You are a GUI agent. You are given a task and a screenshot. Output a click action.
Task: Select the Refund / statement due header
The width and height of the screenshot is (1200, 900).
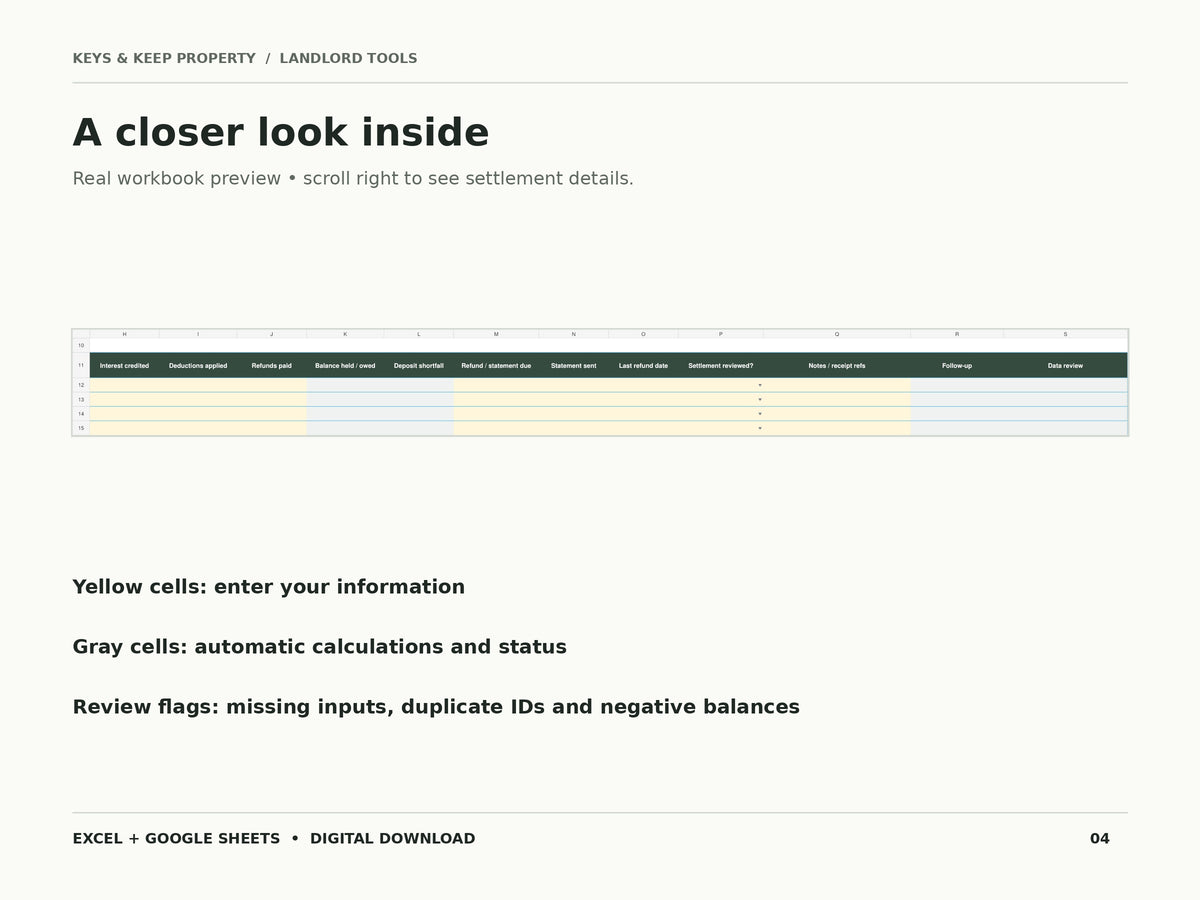point(496,365)
